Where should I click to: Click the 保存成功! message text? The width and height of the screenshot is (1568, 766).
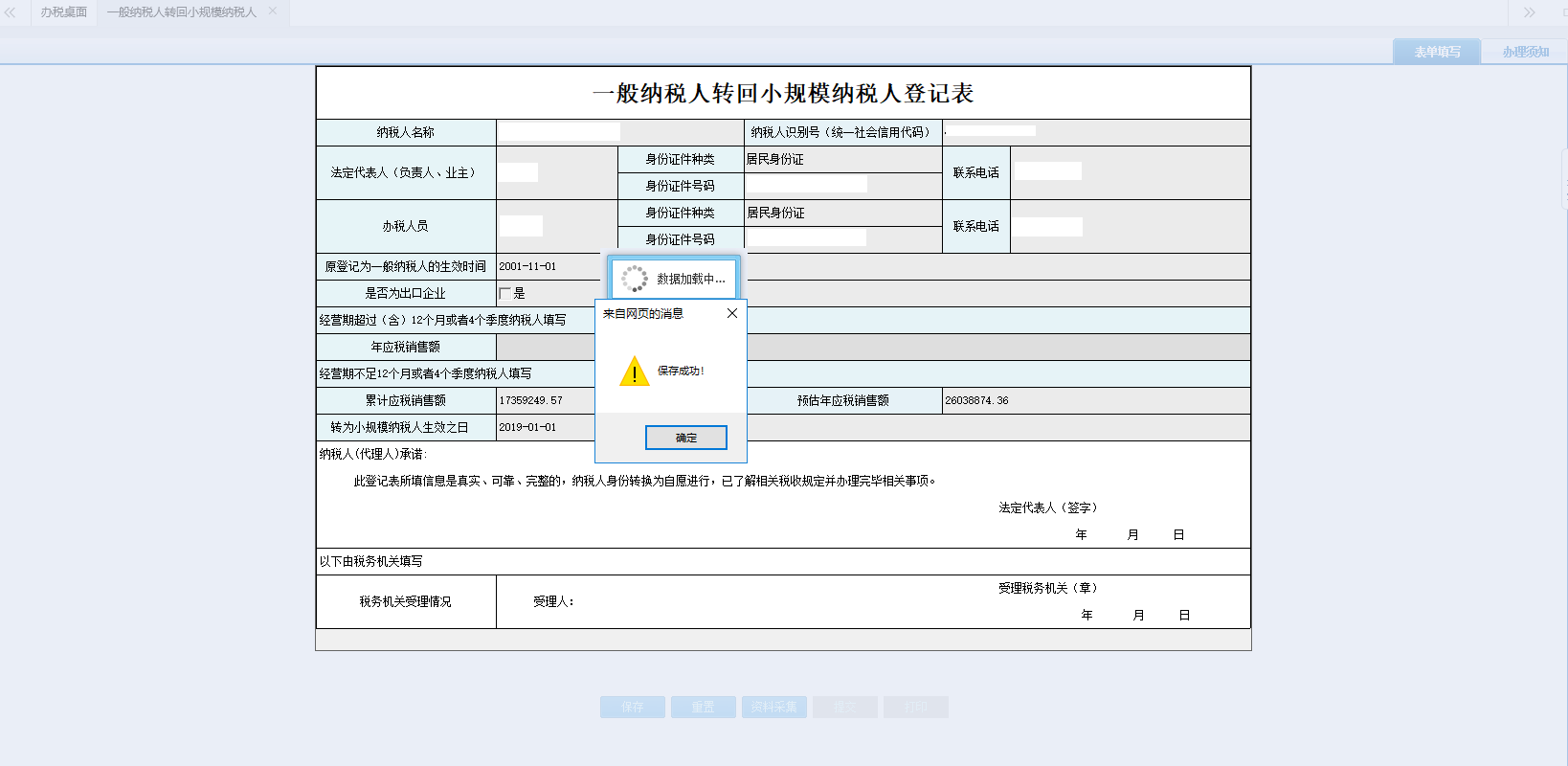(681, 372)
